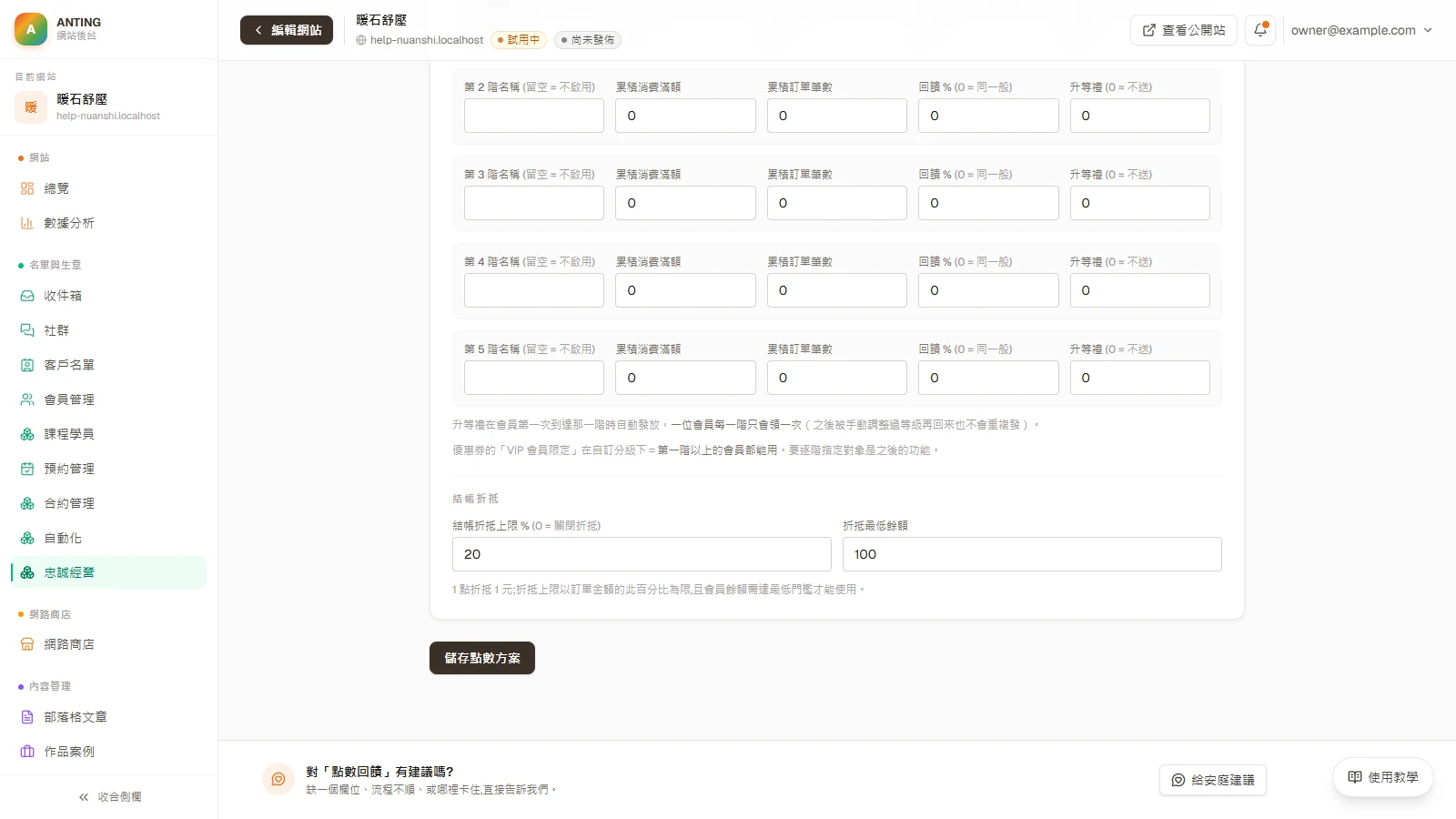Select 會員管理 menu item

tap(109, 399)
